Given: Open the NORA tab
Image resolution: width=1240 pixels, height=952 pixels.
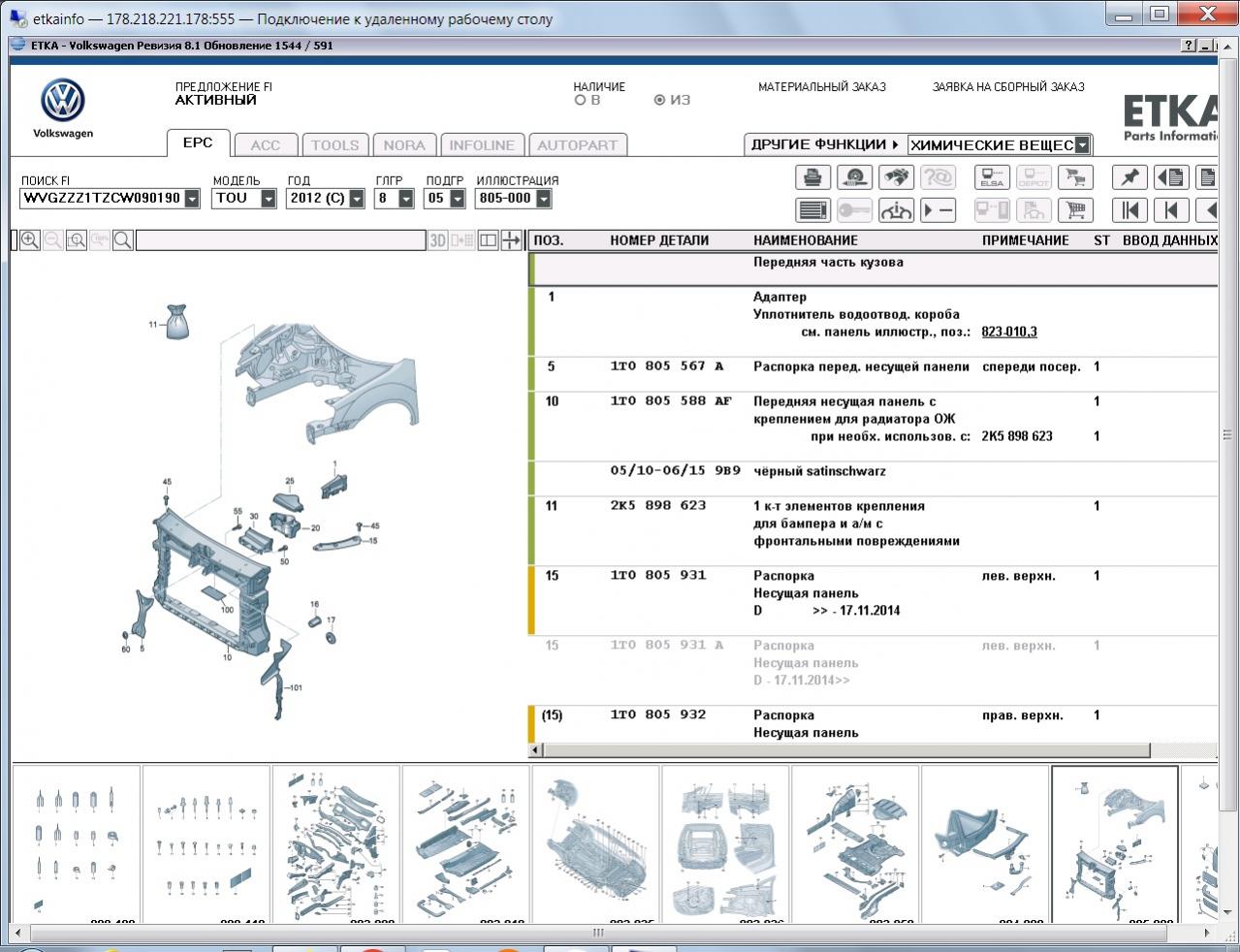Looking at the screenshot, I should (404, 145).
